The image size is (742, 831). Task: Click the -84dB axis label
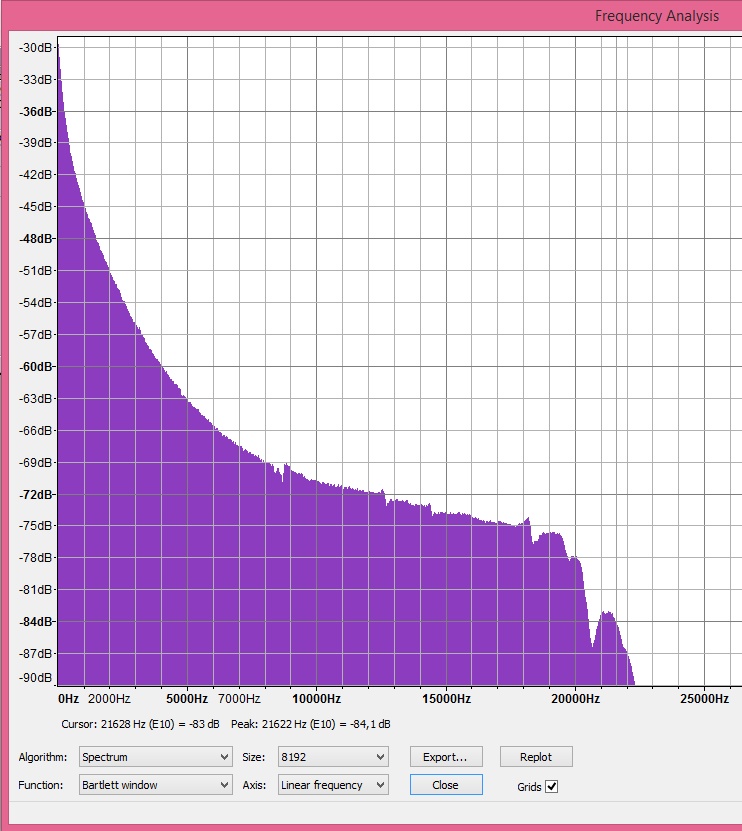click(x=36, y=621)
